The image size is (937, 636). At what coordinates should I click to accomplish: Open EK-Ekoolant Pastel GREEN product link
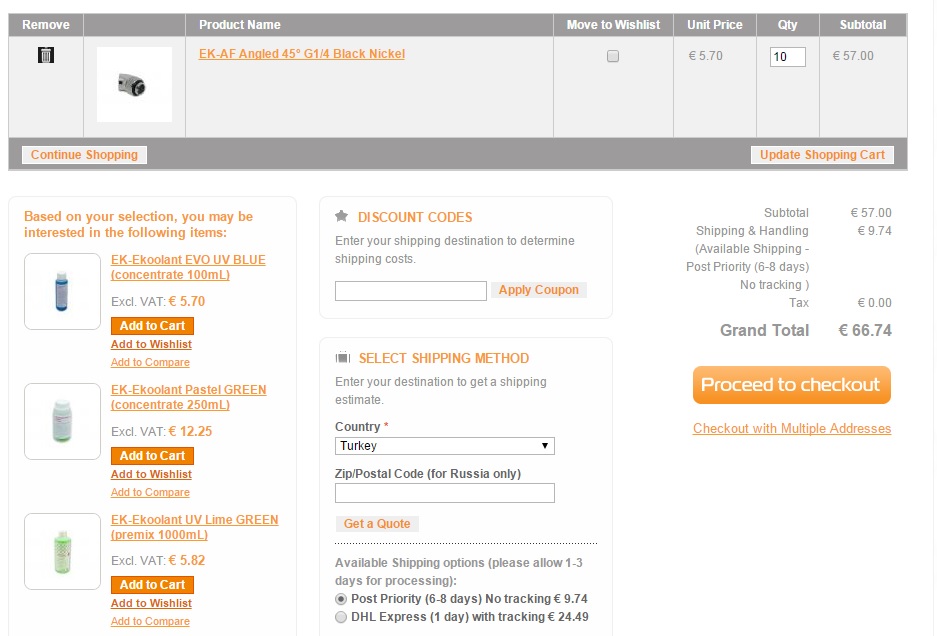pos(189,397)
